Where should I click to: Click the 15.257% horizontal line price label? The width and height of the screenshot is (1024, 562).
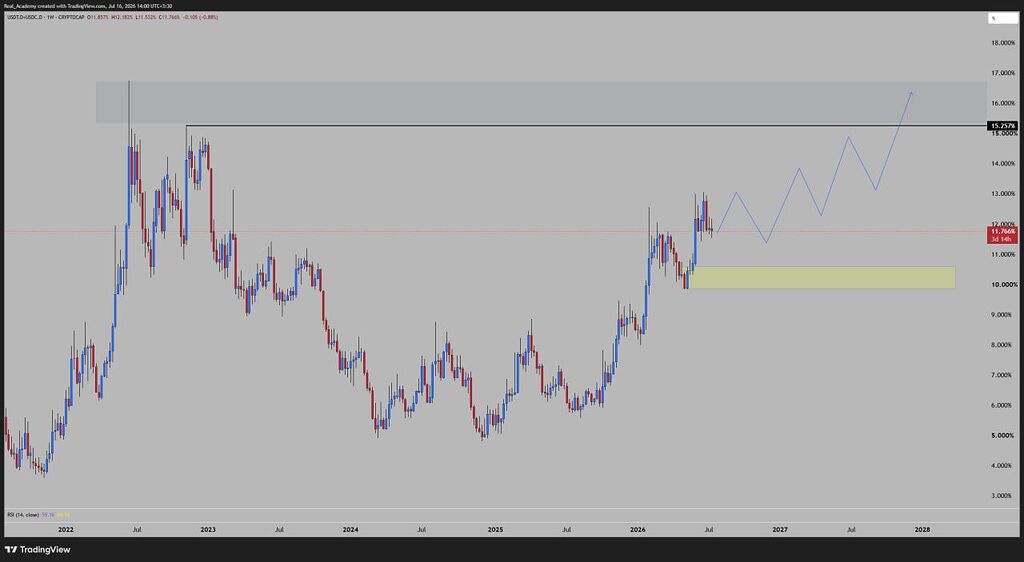1003,125
